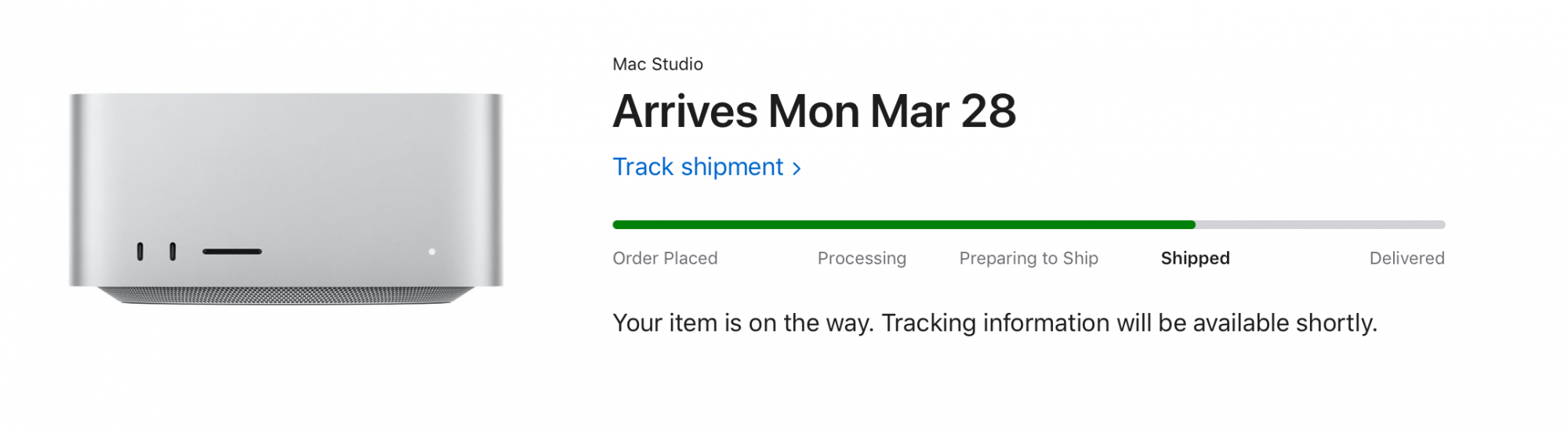
Task: Click the white power indicator light
Action: click(432, 252)
